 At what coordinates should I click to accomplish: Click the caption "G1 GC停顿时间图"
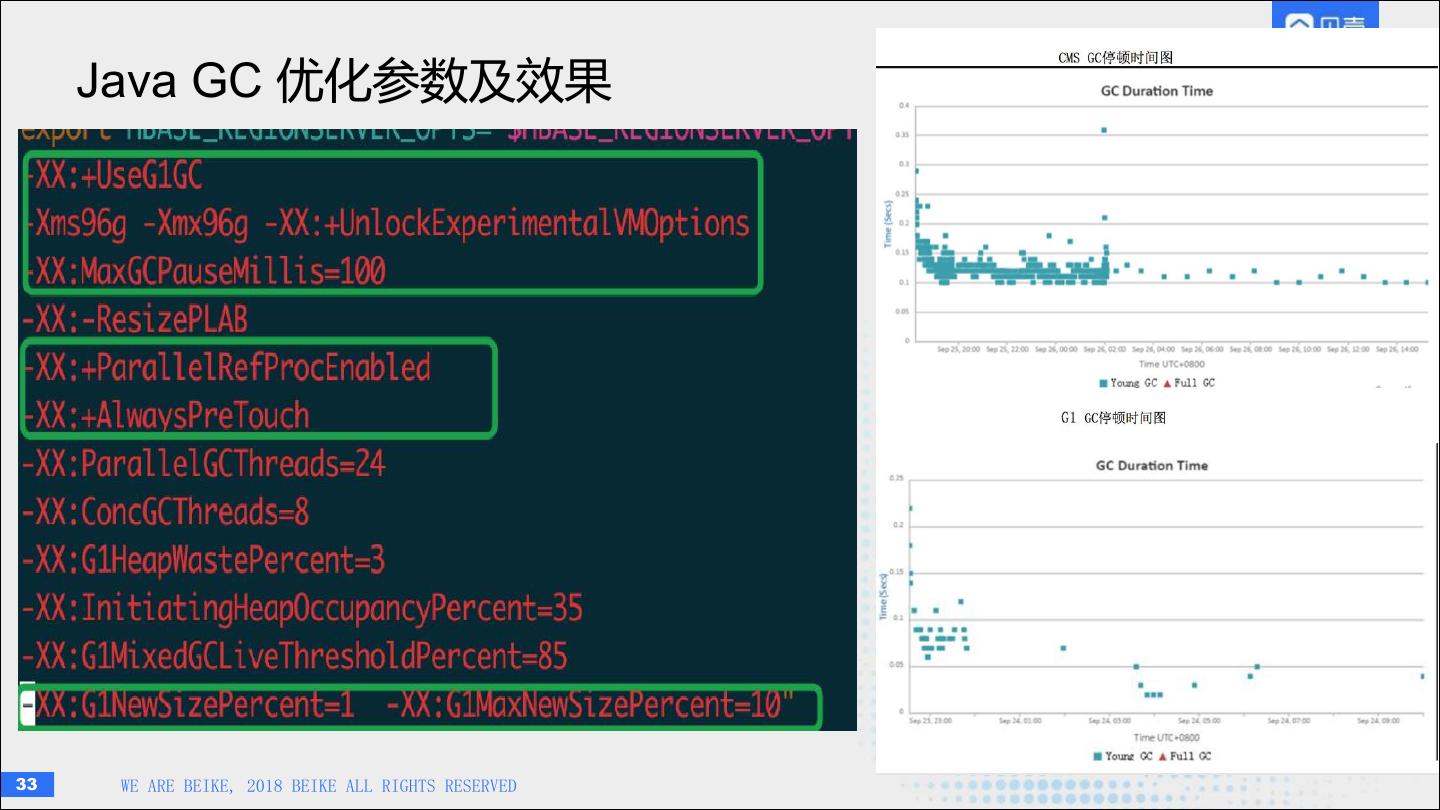(1114, 418)
